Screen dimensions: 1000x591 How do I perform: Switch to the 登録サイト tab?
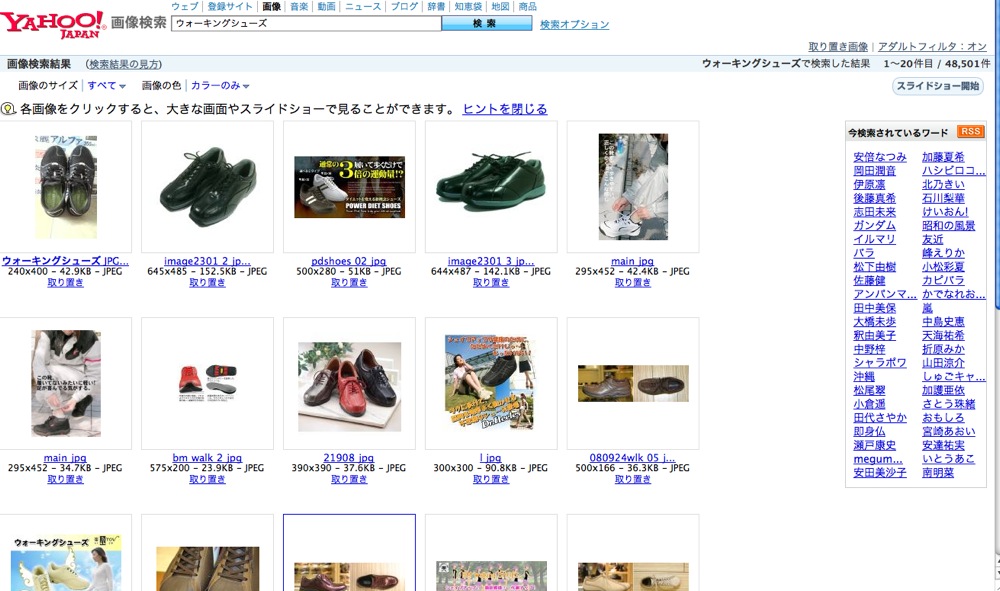coord(230,6)
